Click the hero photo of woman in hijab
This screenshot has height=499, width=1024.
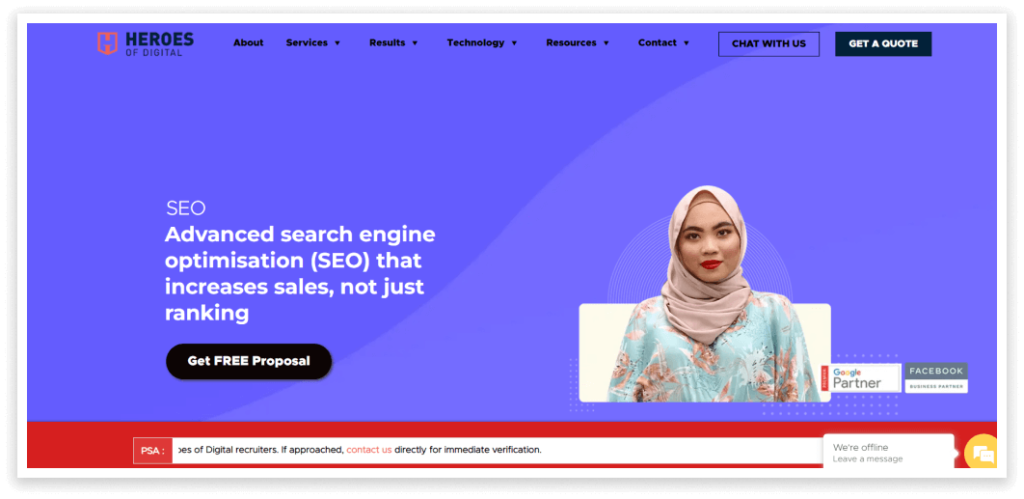[x=707, y=294]
